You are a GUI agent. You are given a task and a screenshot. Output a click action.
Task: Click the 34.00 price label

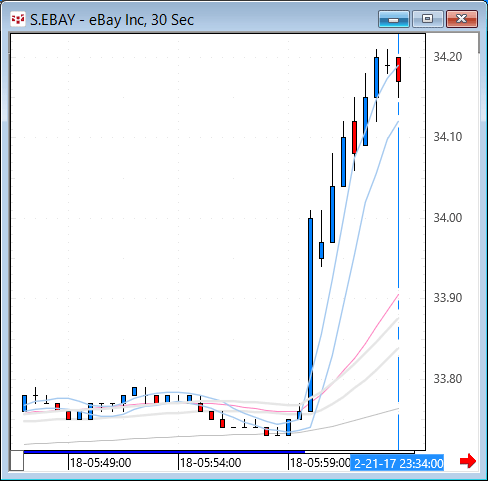pyautogui.click(x=447, y=218)
